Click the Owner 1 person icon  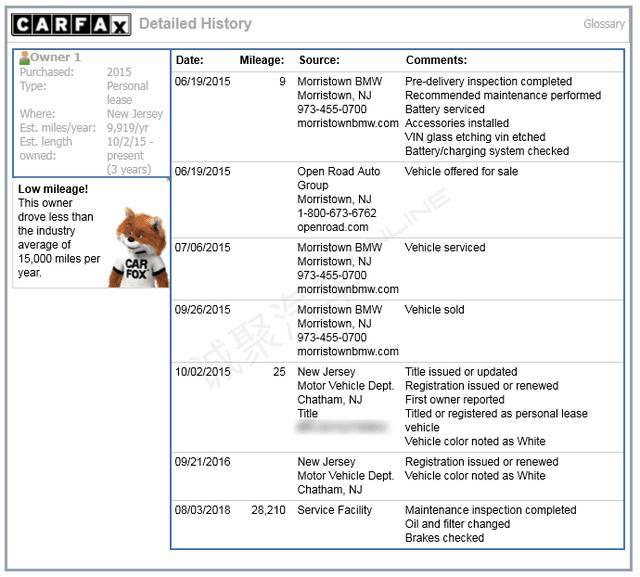tap(24, 58)
